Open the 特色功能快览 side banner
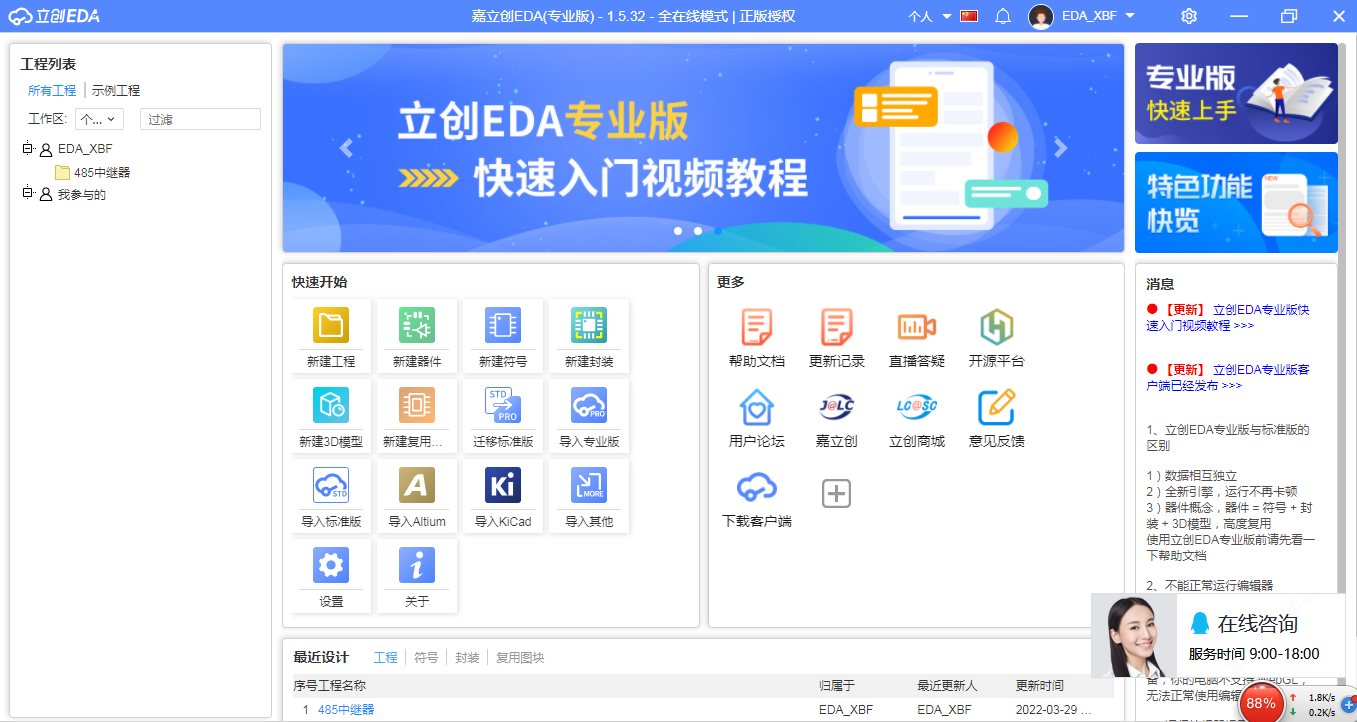The image size is (1357, 722). [x=1236, y=202]
